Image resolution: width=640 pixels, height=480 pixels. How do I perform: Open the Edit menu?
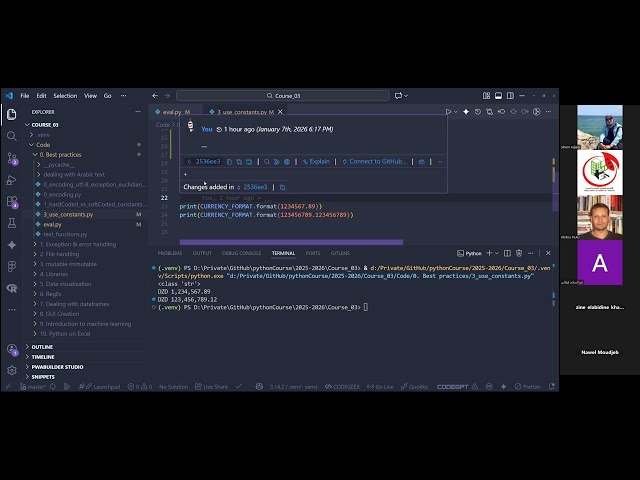point(41,96)
